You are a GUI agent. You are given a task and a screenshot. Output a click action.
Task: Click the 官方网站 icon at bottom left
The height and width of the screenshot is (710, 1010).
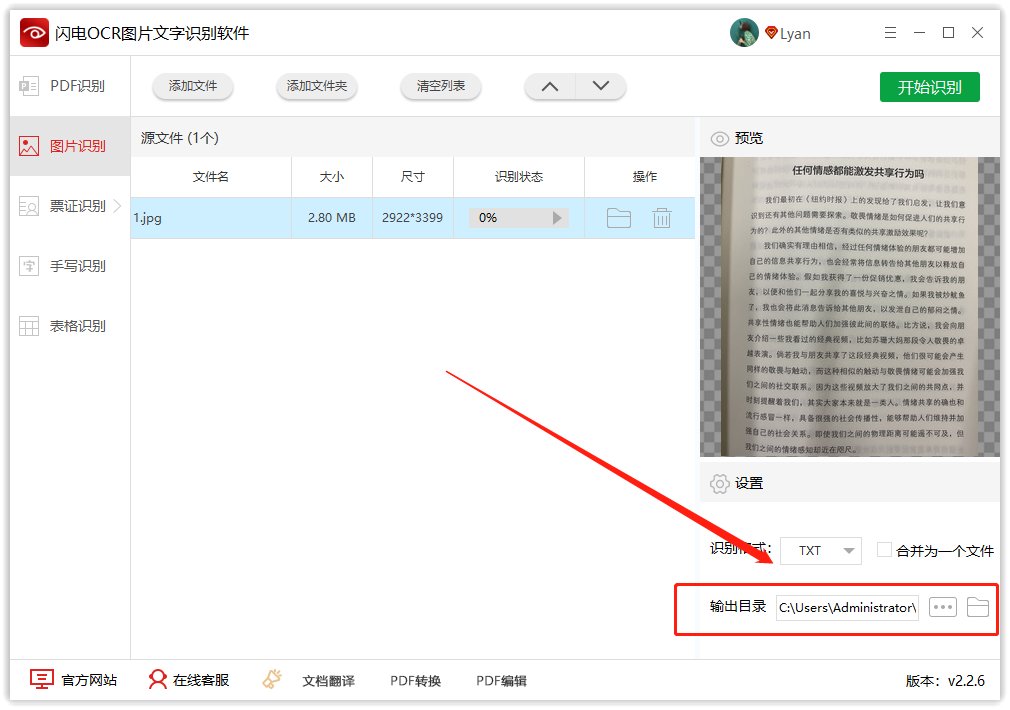[42, 679]
